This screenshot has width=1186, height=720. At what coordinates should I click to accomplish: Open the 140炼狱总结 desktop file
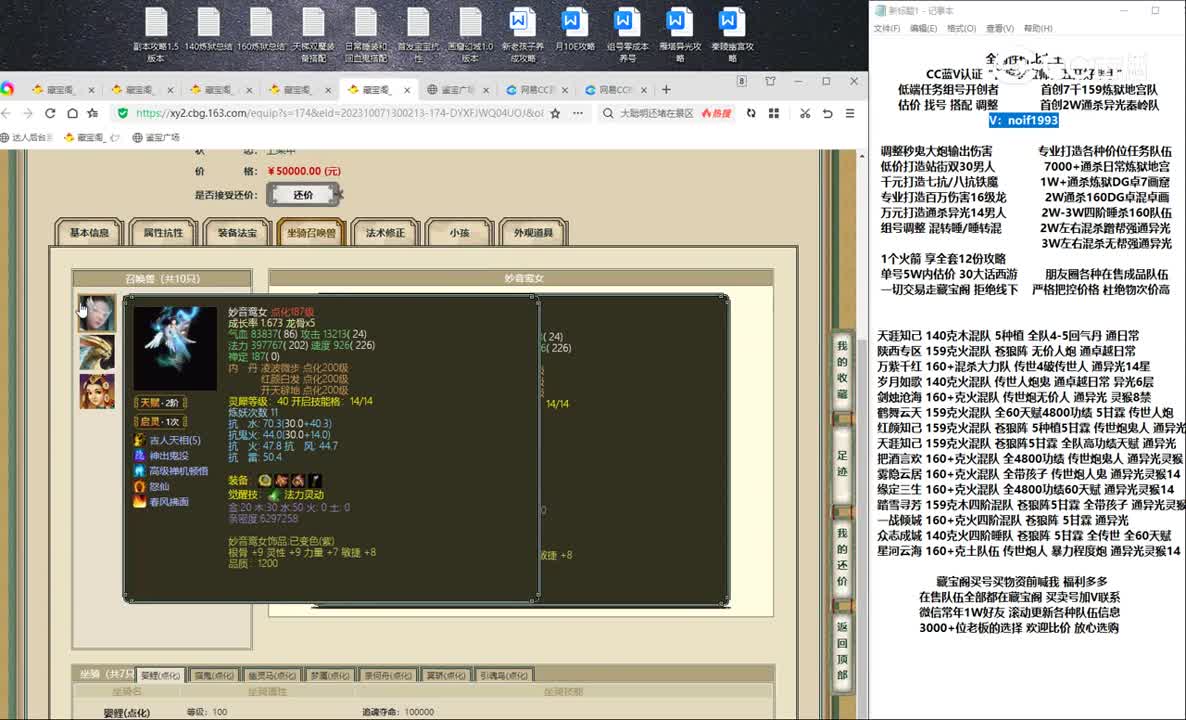[209, 30]
